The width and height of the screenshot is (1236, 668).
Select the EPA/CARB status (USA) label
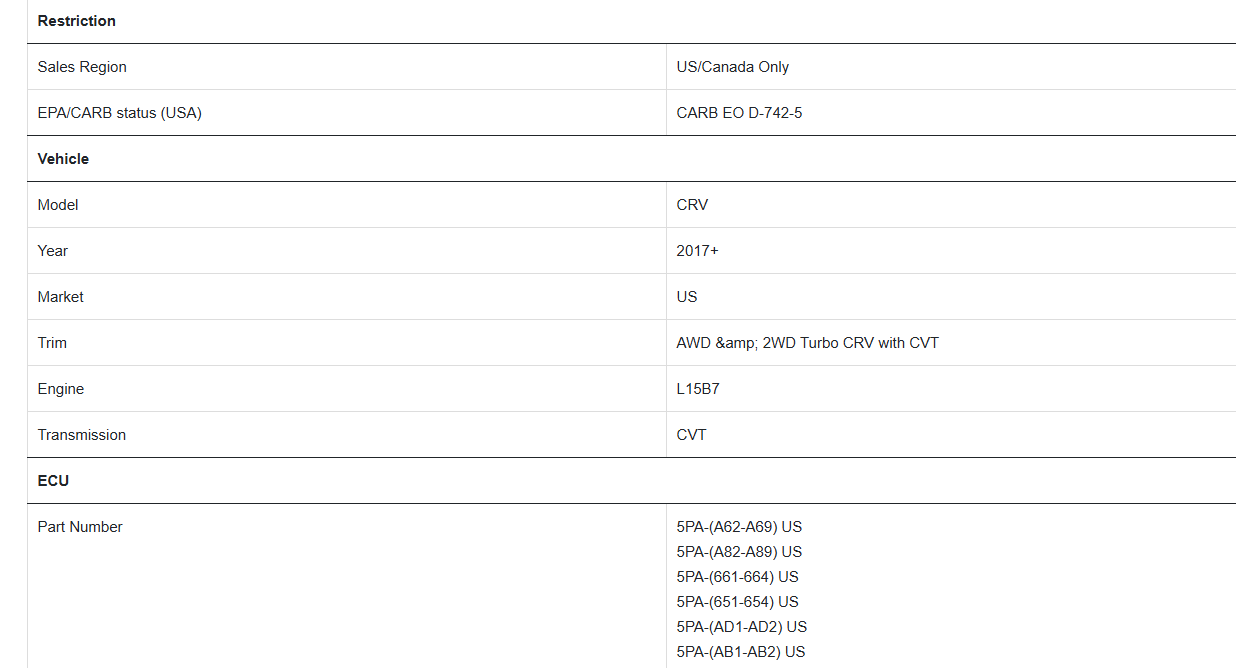(120, 113)
